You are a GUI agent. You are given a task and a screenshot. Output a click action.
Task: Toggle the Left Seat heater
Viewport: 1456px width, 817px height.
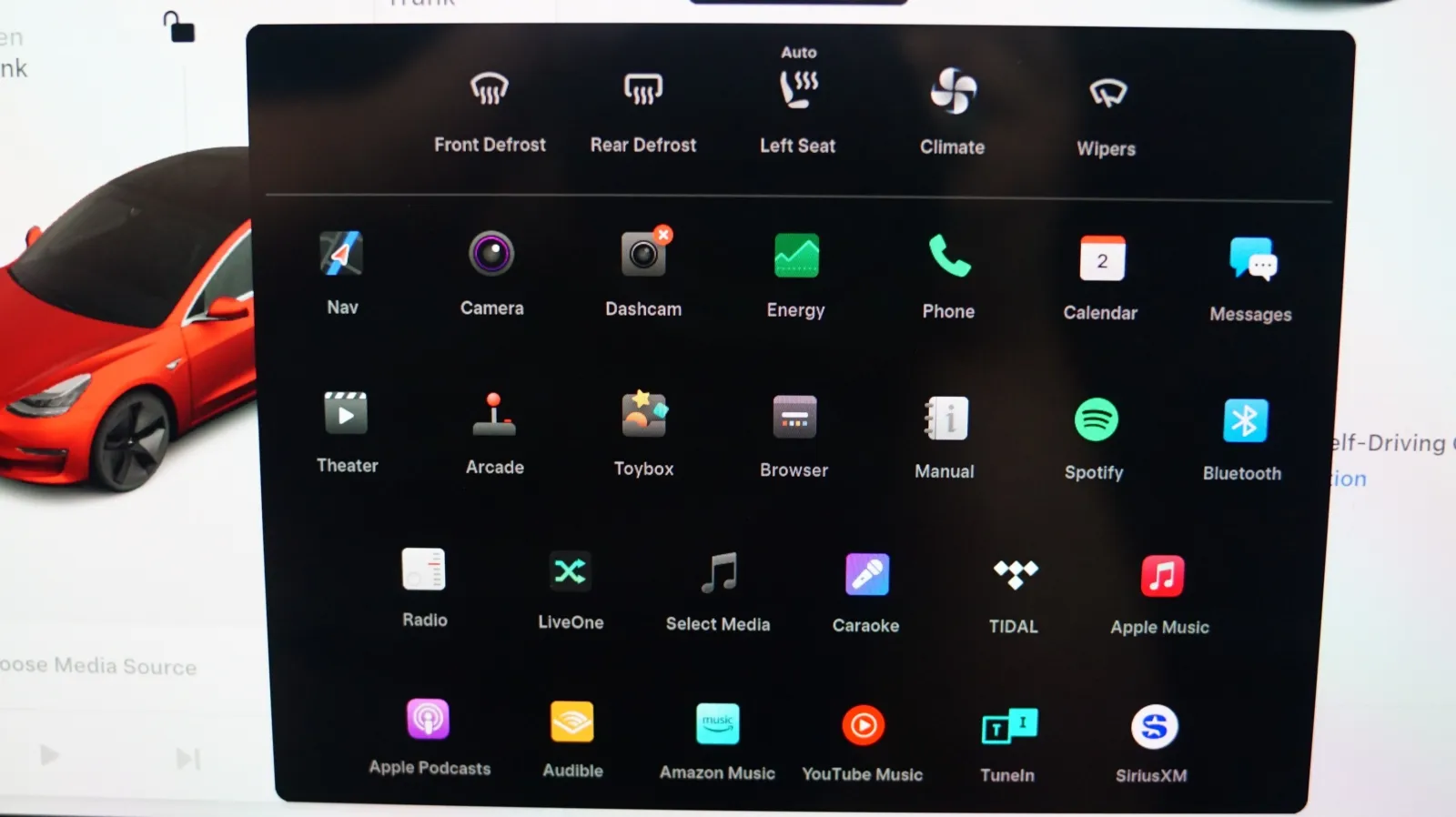798,91
